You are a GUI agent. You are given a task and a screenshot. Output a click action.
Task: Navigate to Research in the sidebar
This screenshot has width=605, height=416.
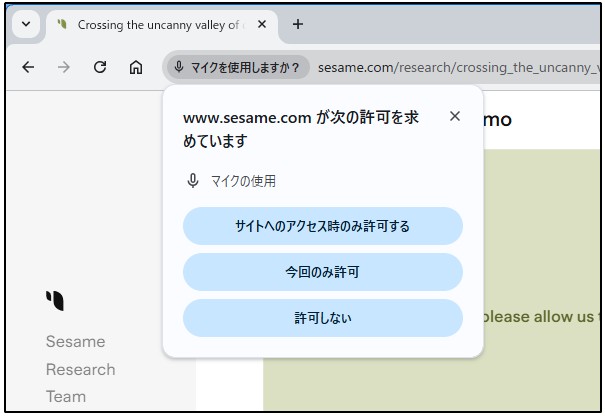click(x=80, y=369)
